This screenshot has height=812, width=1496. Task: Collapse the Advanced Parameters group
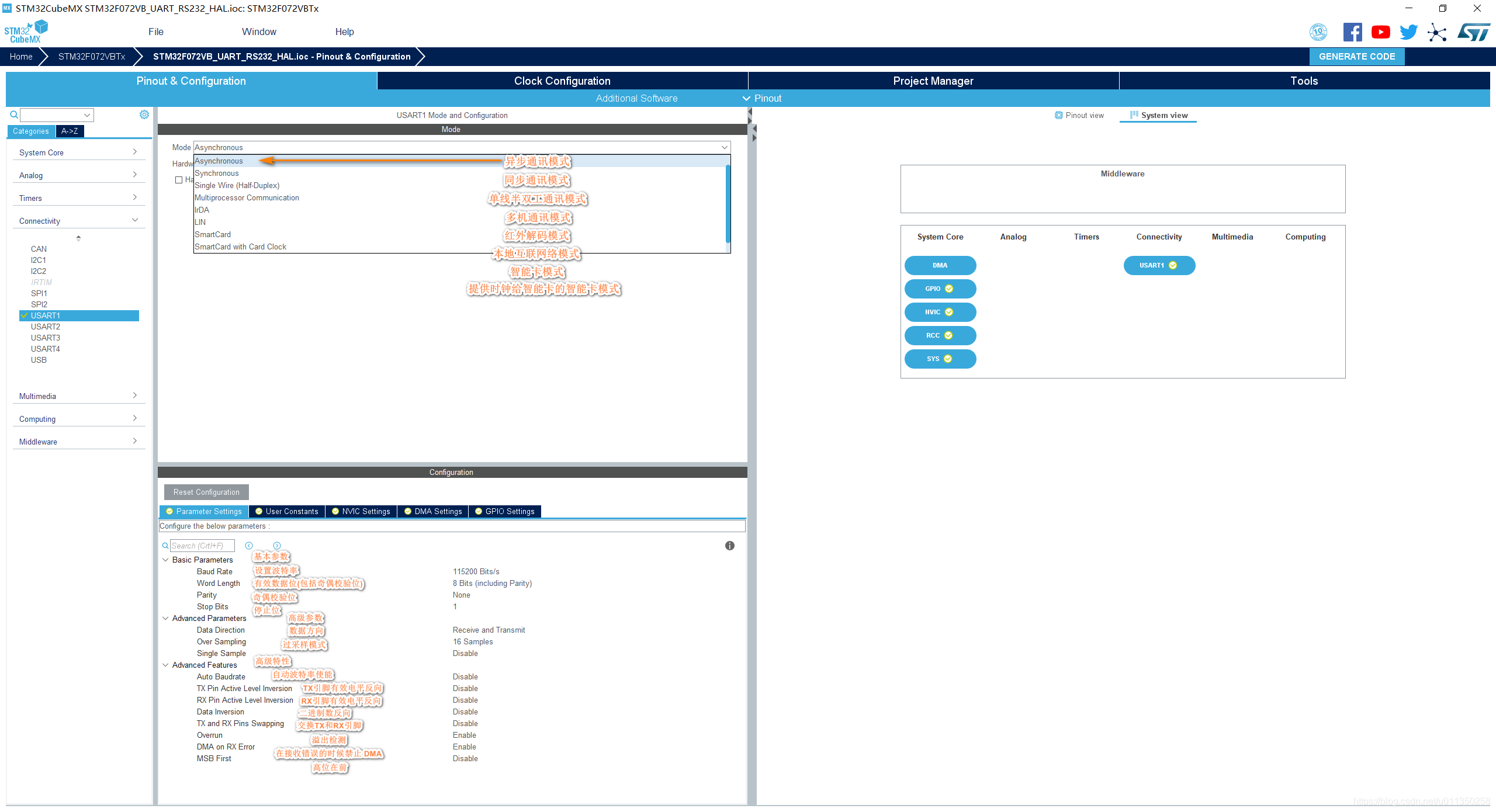[x=165, y=618]
